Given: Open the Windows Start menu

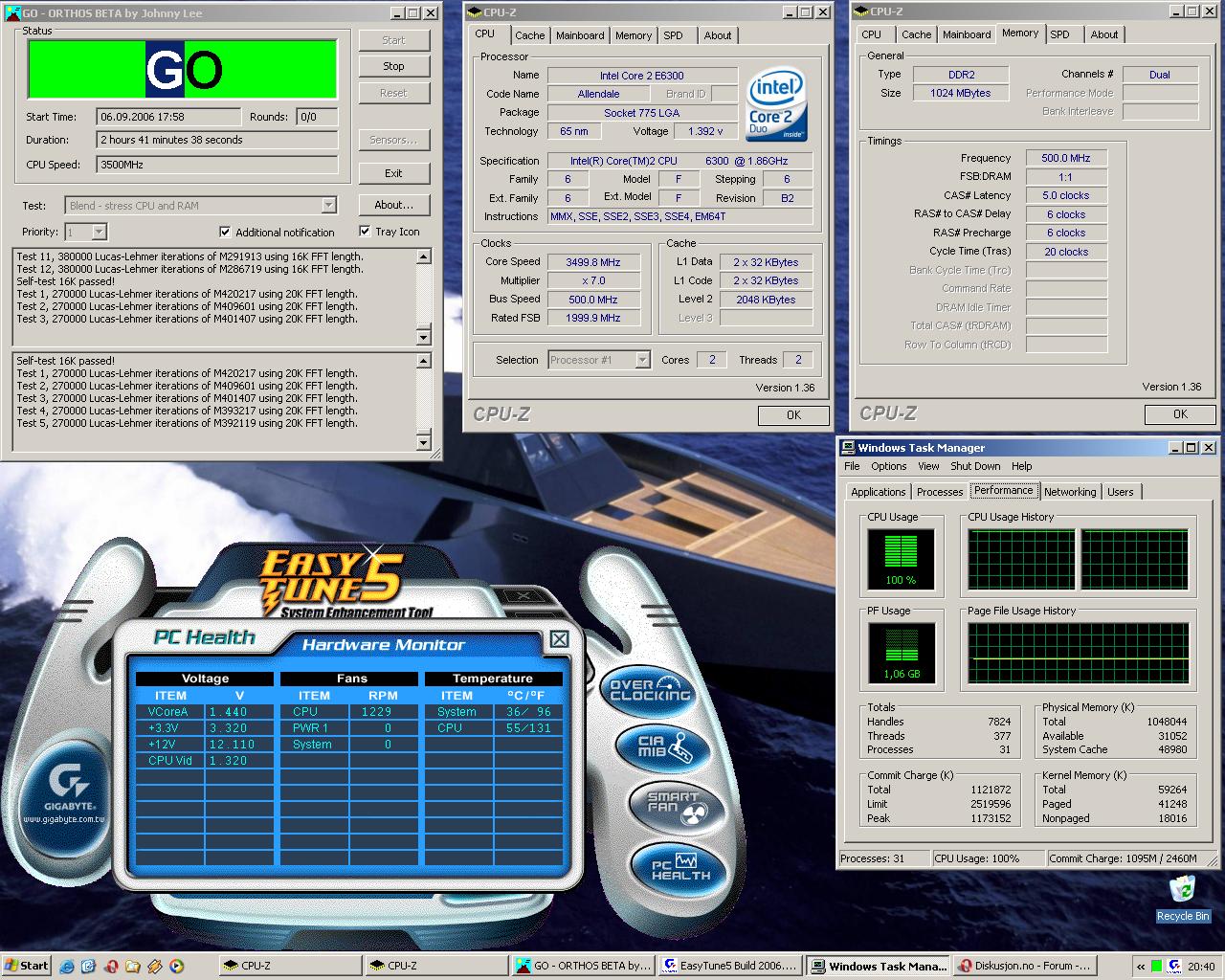Looking at the screenshot, I should 27,966.
